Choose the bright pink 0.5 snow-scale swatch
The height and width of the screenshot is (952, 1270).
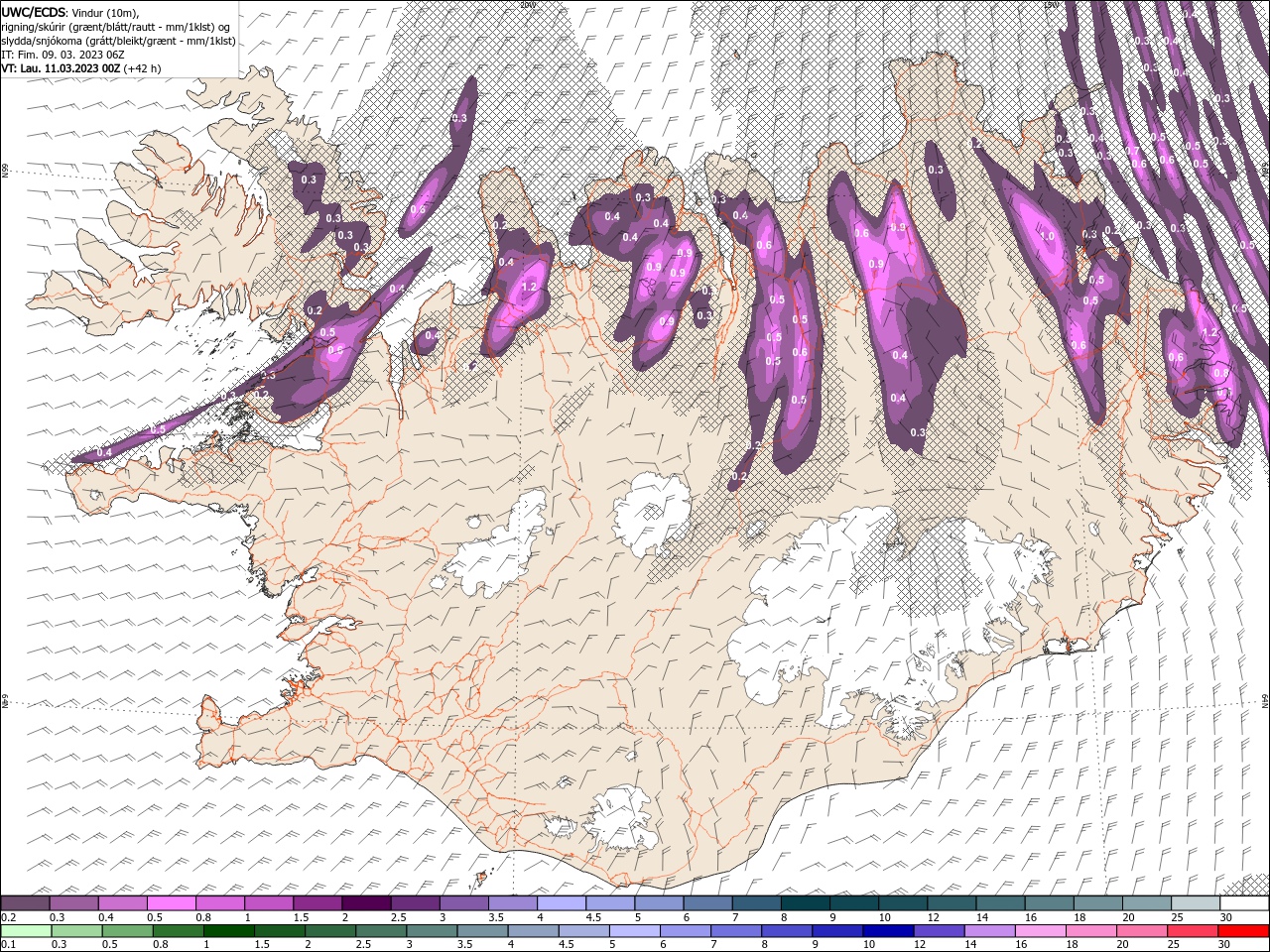[171, 903]
